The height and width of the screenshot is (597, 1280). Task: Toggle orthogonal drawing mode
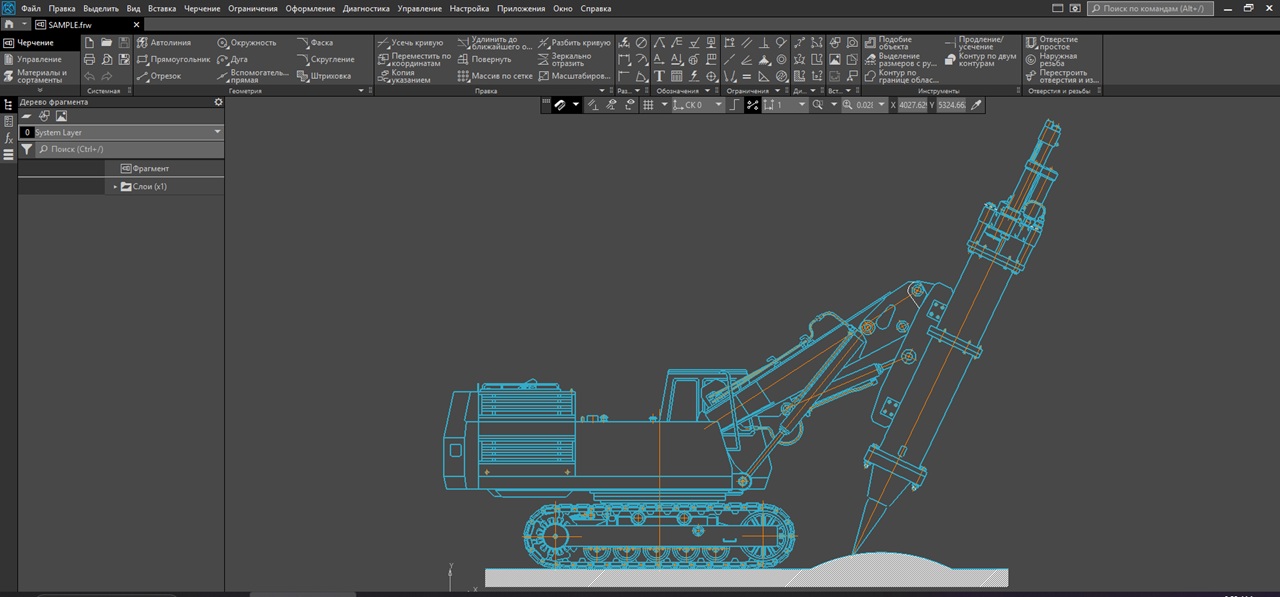tap(735, 104)
